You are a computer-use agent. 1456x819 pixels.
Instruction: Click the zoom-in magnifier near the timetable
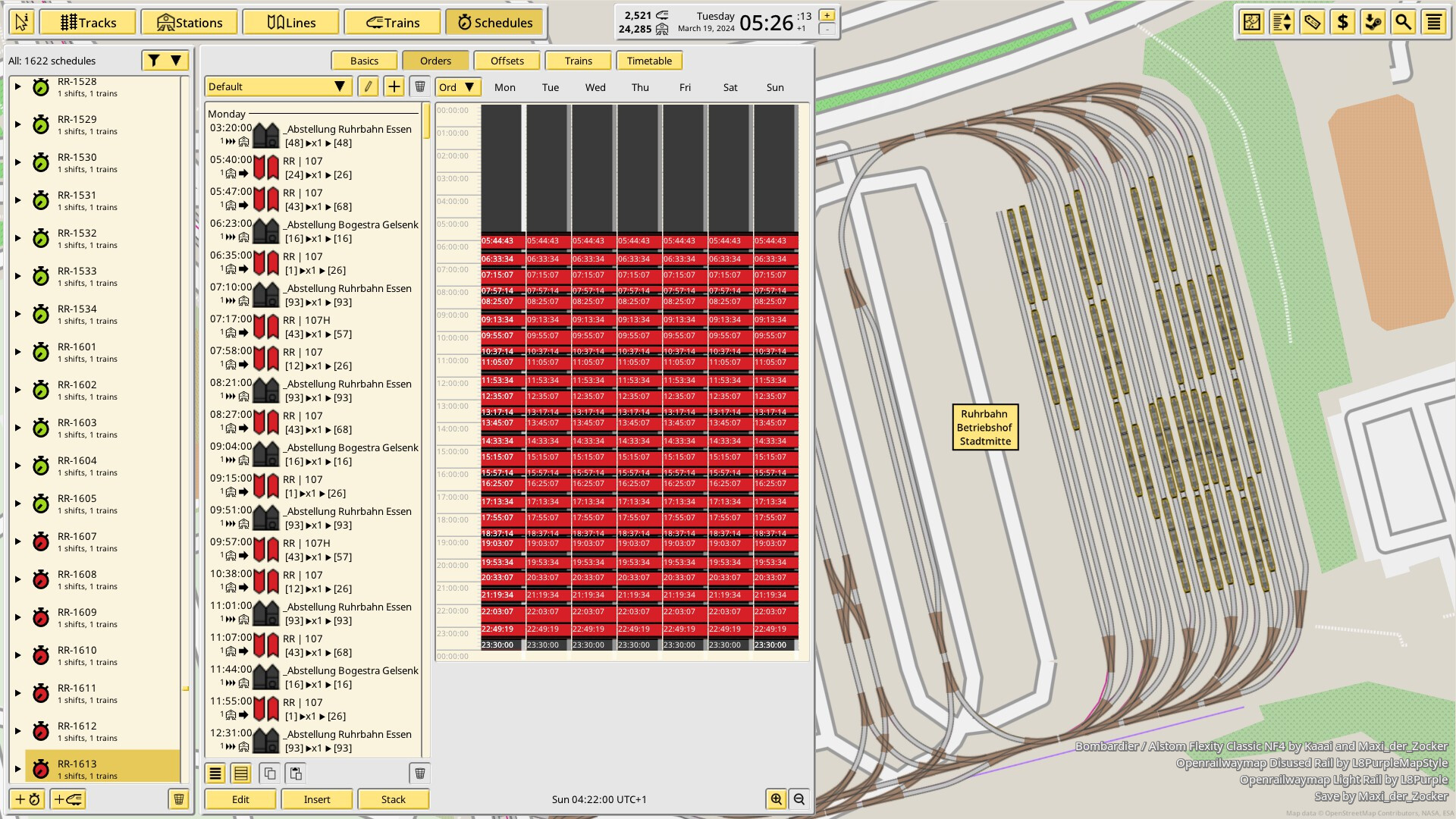pyautogui.click(x=777, y=799)
